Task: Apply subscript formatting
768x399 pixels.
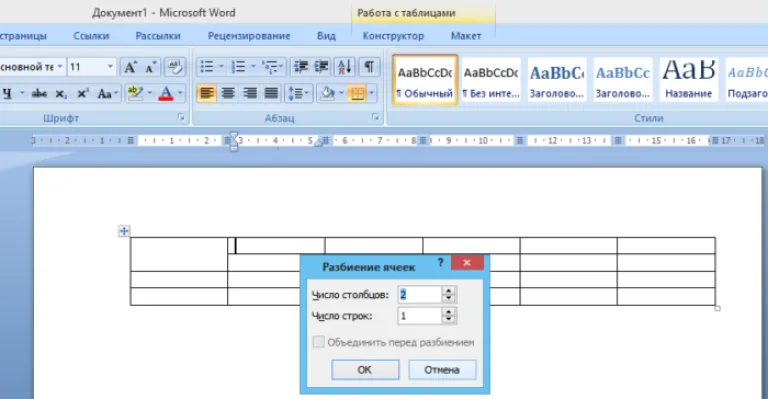Action: coord(61,93)
